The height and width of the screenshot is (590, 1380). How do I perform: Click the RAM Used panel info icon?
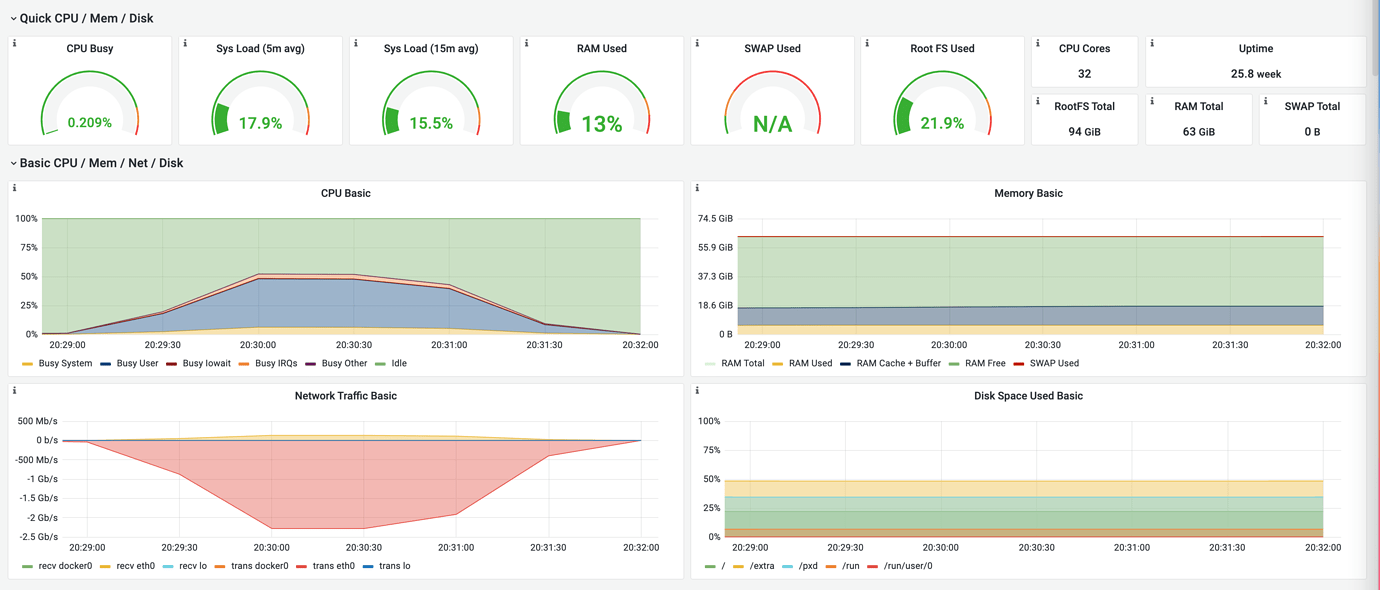click(525, 43)
